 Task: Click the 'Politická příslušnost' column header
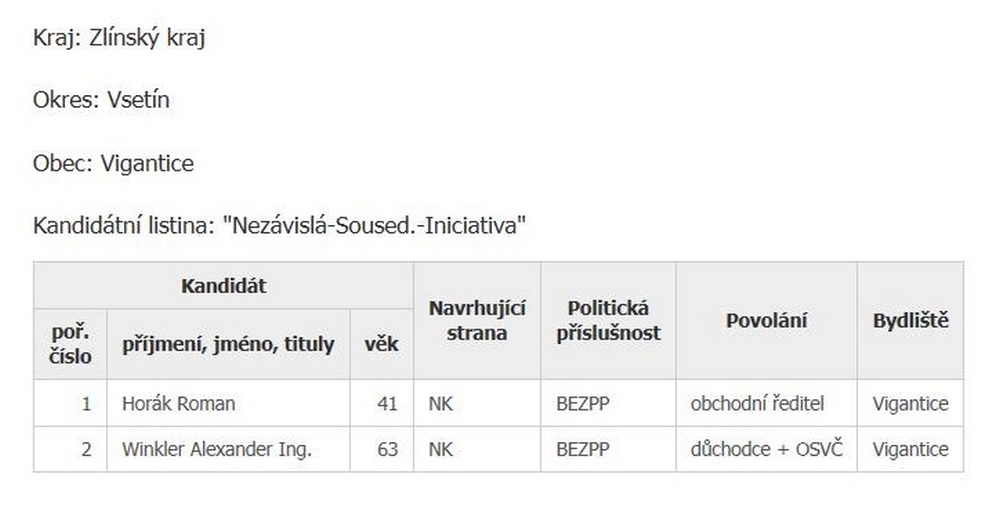point(608,321)
